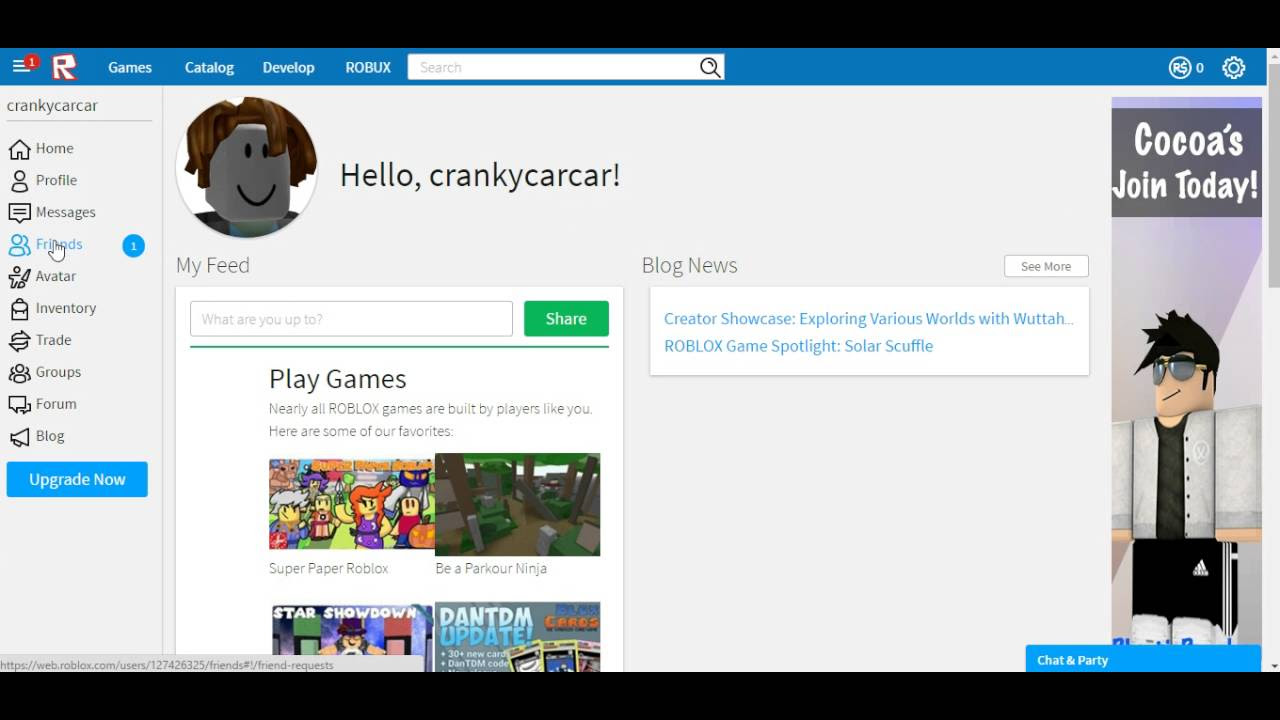Screen dimensions: 1280x720
Task: Open the hamburger navigation menu icon
Action: point(20,67)
